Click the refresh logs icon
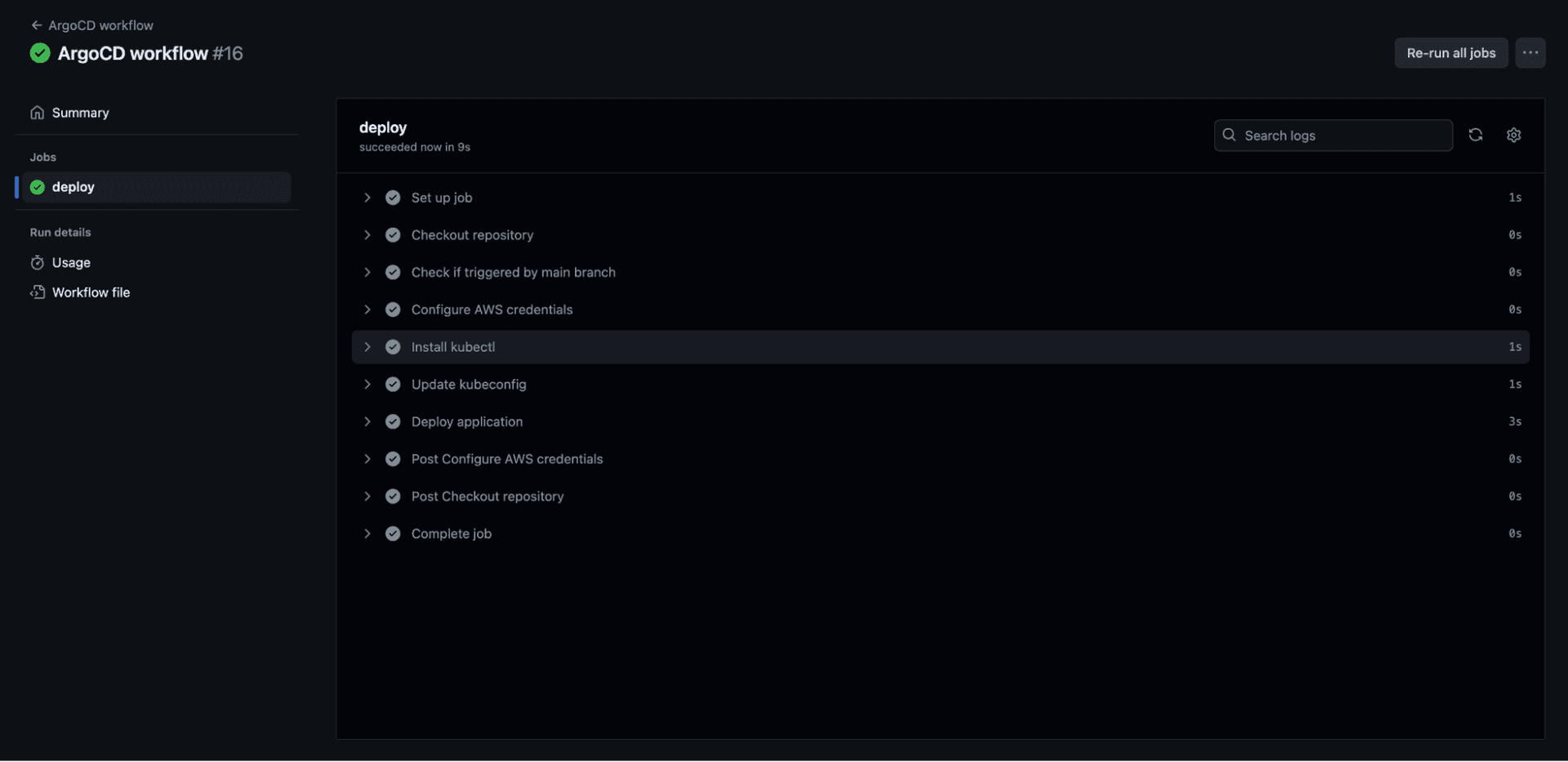 coord(1476,135)
